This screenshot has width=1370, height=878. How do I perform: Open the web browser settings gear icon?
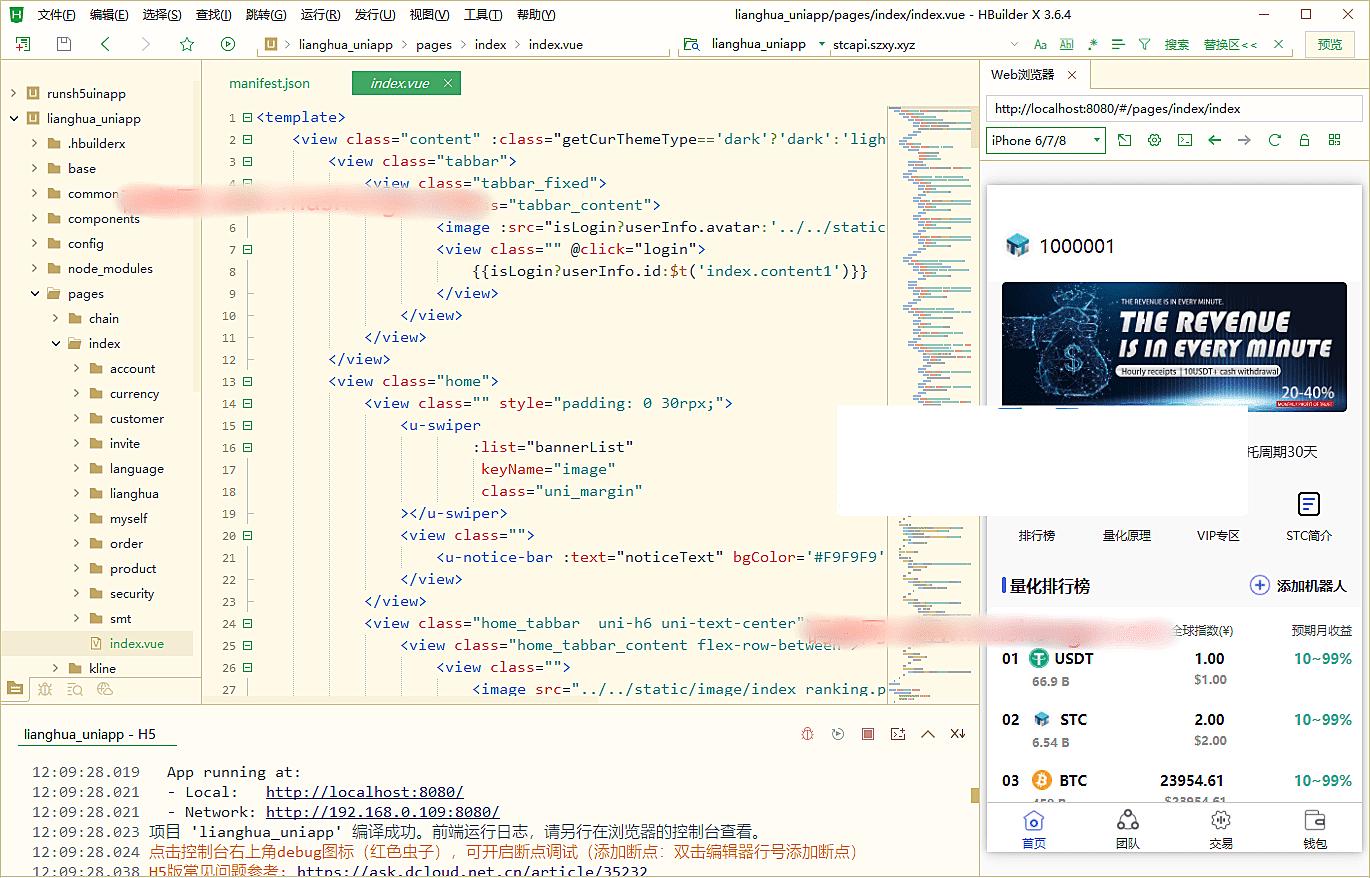1154,141
